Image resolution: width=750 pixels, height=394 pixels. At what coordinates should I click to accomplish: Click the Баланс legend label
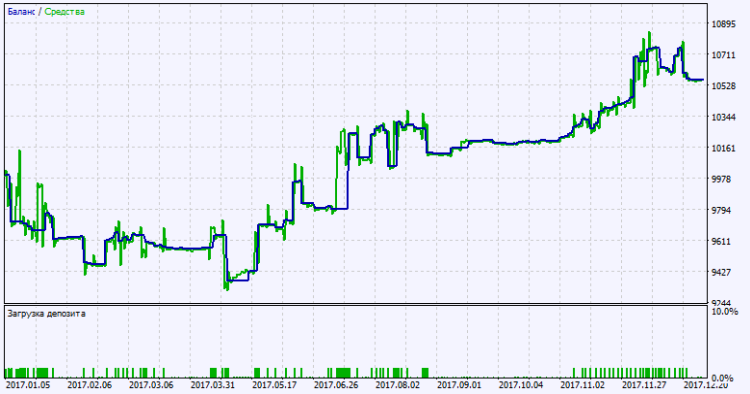21,12
